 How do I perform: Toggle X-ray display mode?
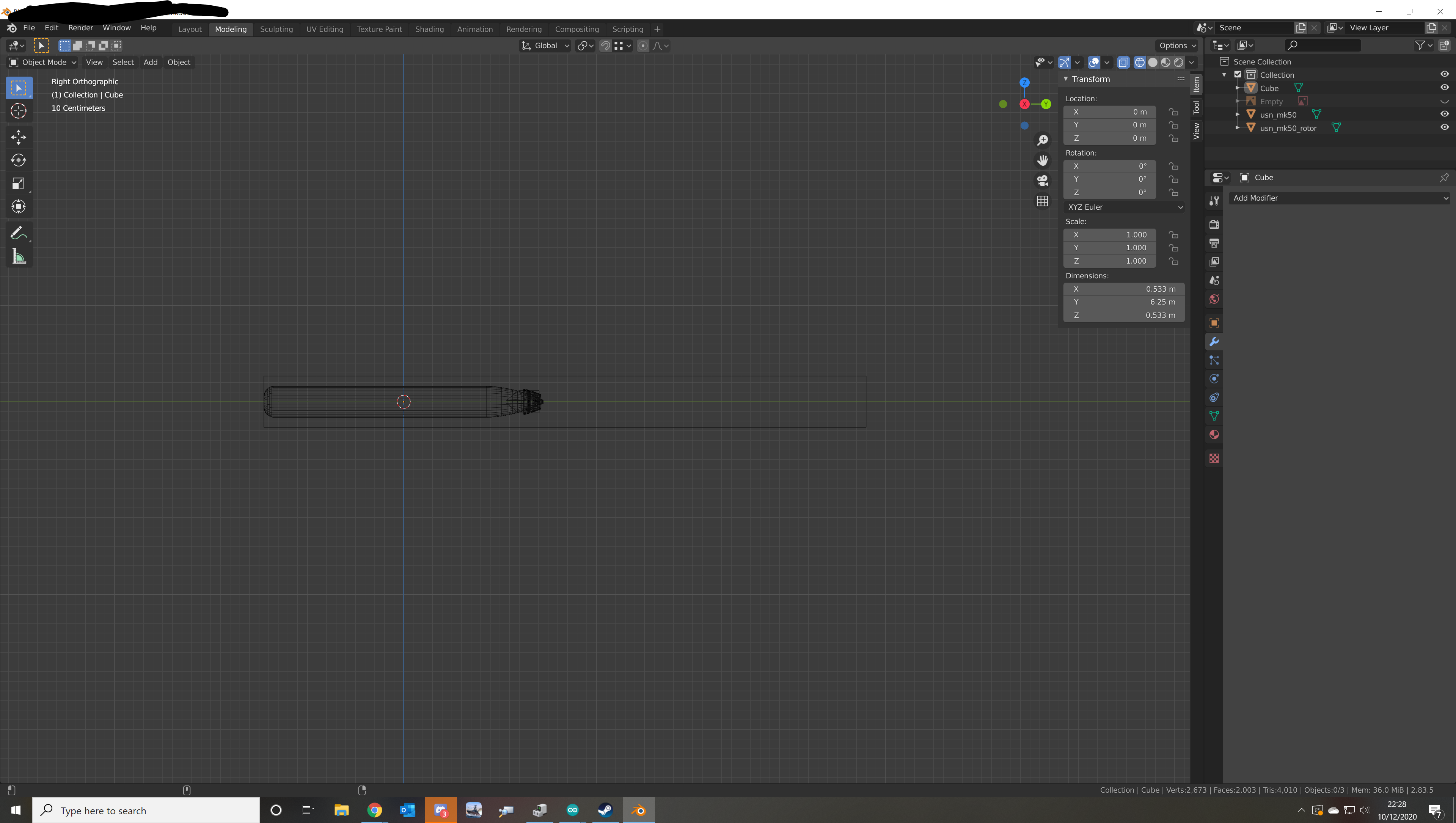1123,62
